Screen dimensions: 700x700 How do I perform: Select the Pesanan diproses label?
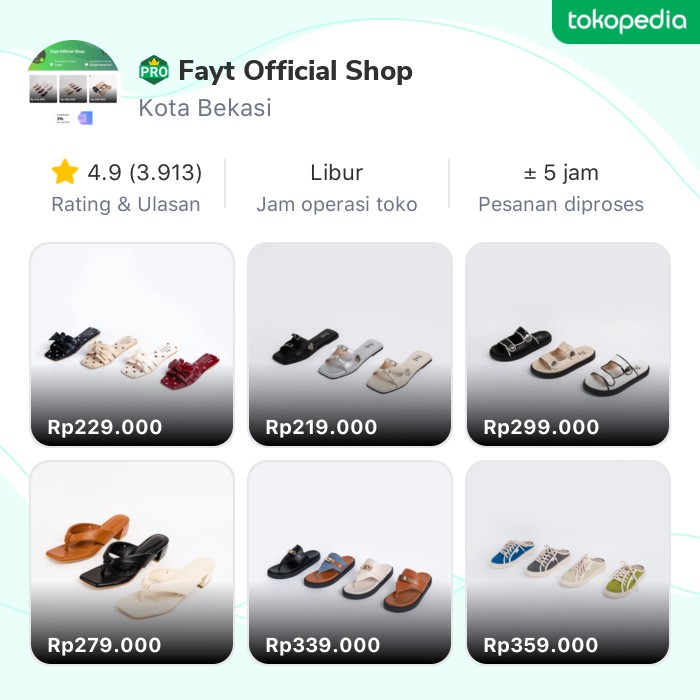561,205
